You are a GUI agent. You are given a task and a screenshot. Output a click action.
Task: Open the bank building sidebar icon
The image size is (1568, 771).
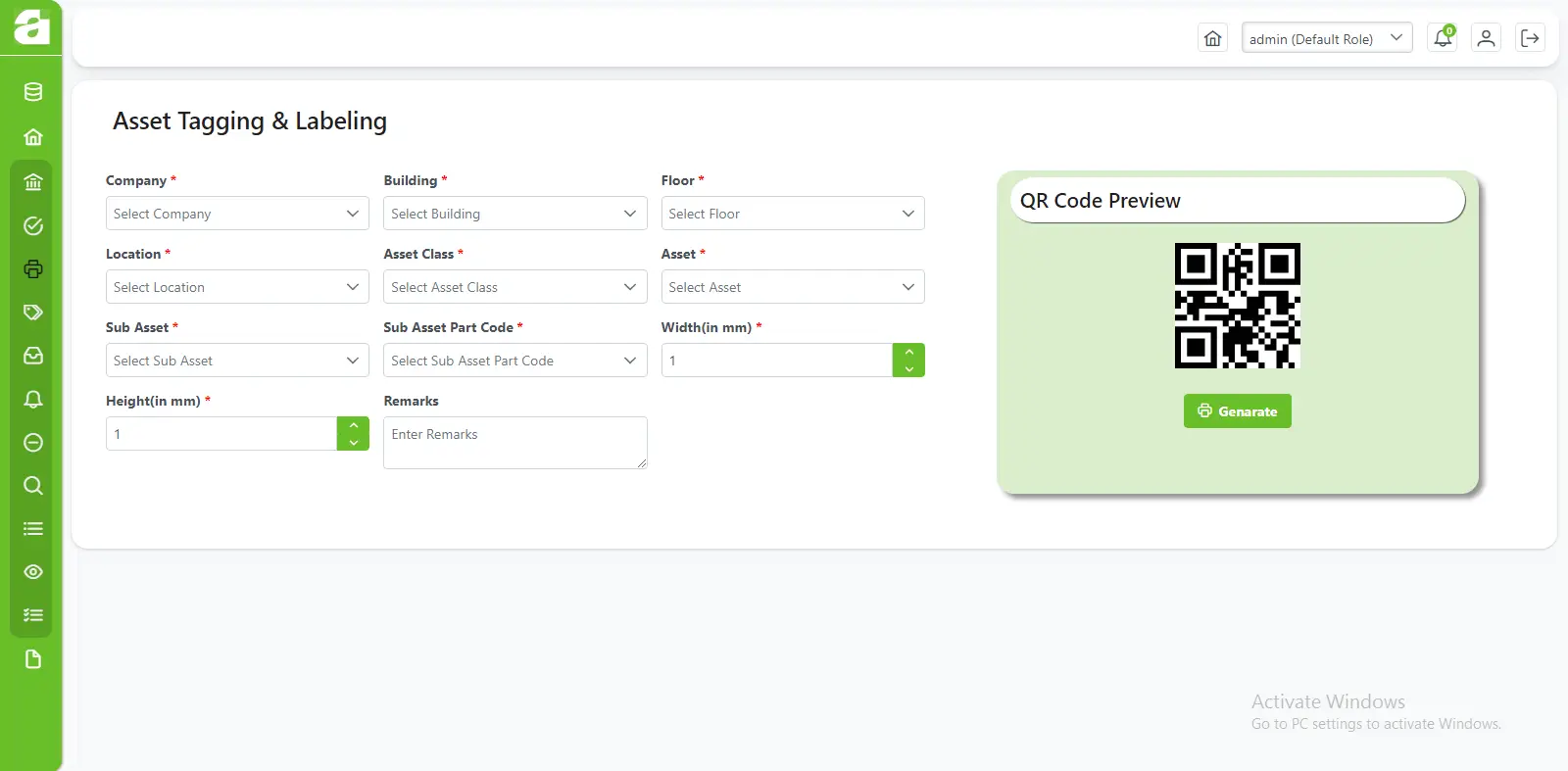(x=33, y=181)
